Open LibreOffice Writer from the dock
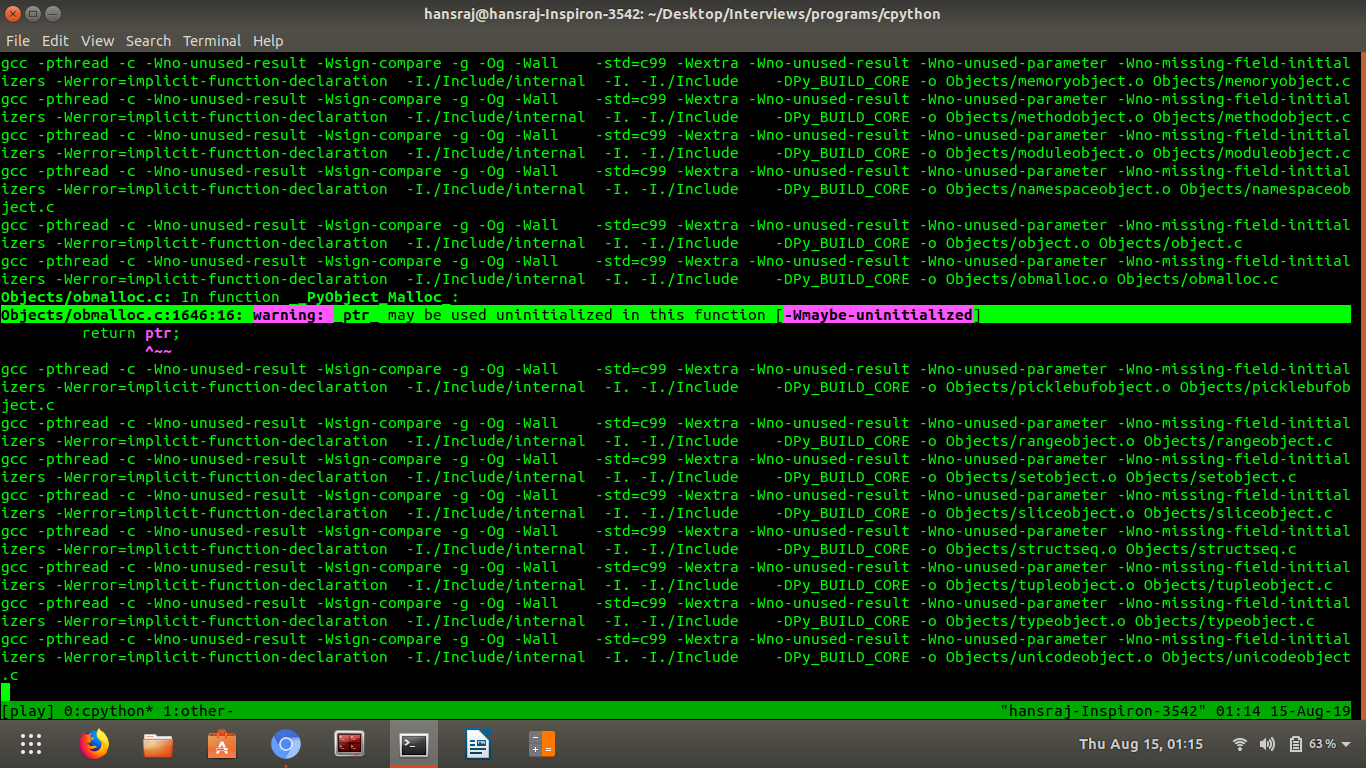Viewport: 1366px width, 768px height. [x=478, y=744]
